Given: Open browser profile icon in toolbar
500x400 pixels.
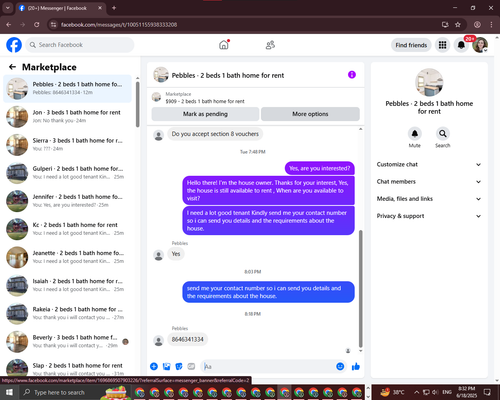Looking at the screenshot, I should [477, 25].
